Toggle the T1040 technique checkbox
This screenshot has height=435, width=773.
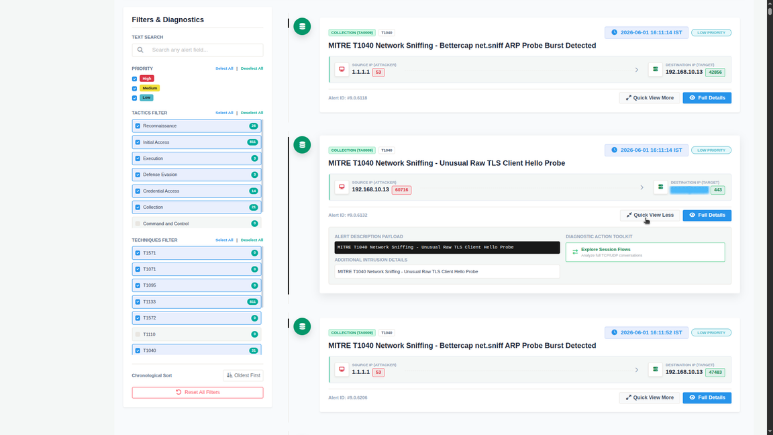coord(138,351)
